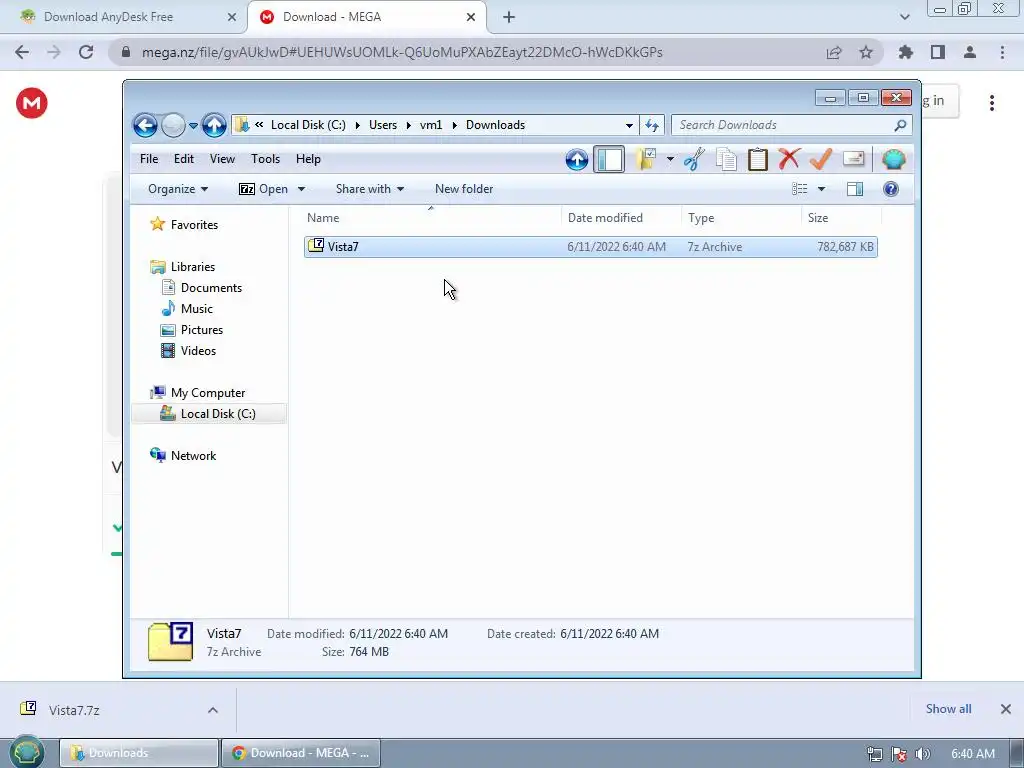Click the Copy pages icon

pos(726,159)
